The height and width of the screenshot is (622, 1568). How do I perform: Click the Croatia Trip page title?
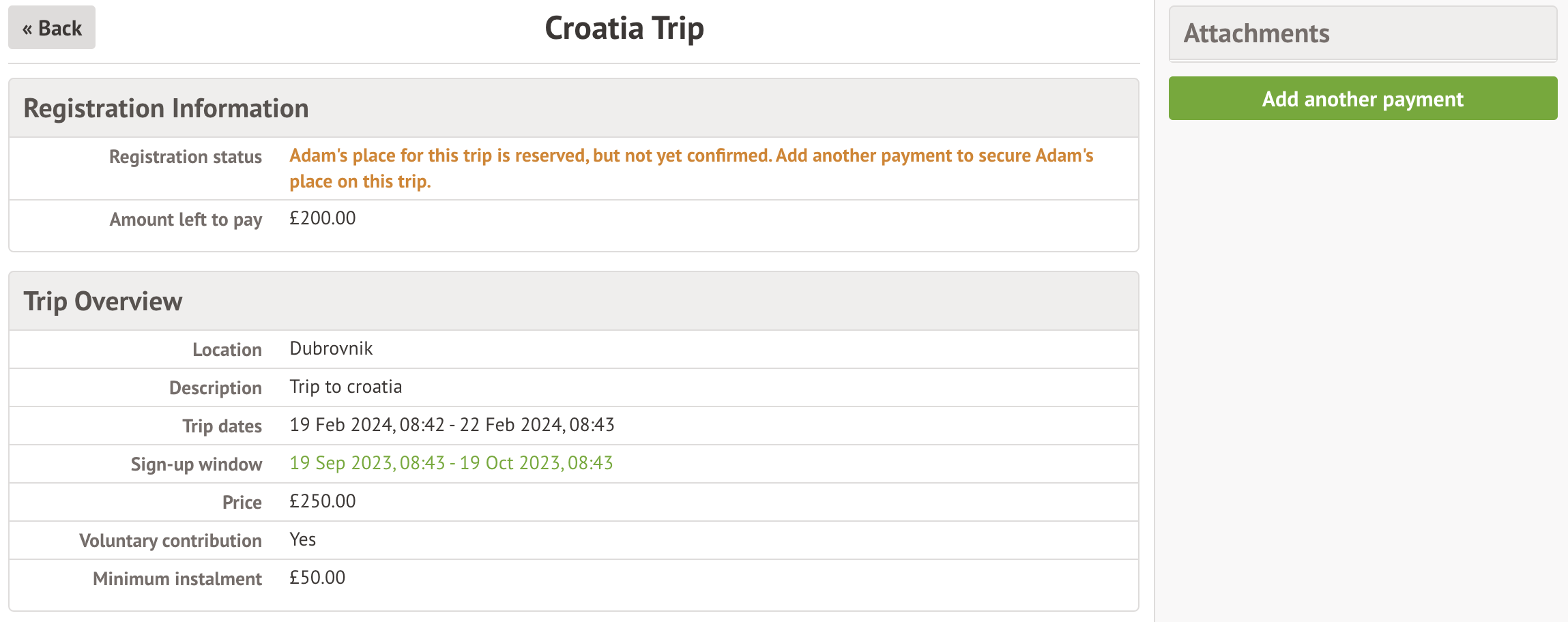click(624, 29)
